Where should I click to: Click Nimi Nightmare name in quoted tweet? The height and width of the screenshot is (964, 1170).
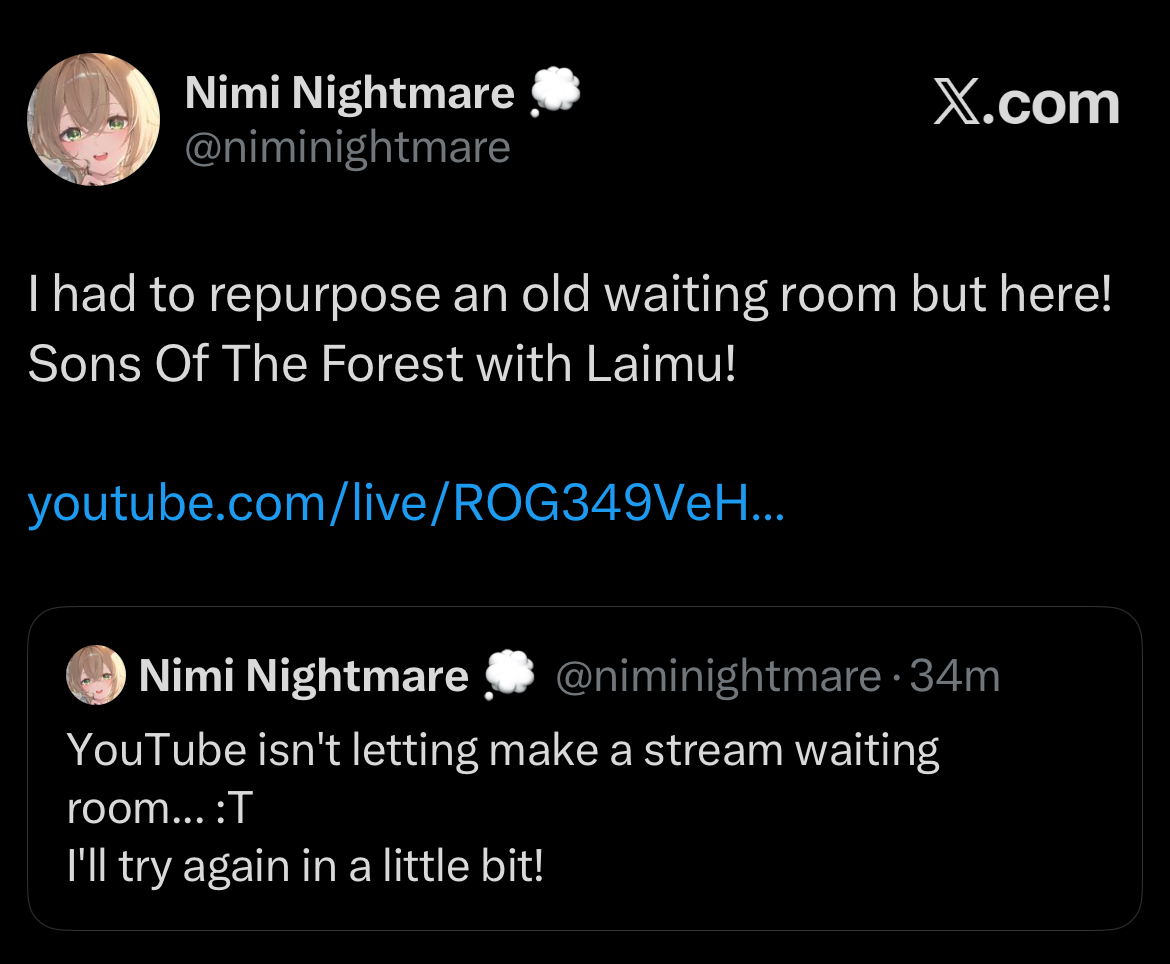304,676
